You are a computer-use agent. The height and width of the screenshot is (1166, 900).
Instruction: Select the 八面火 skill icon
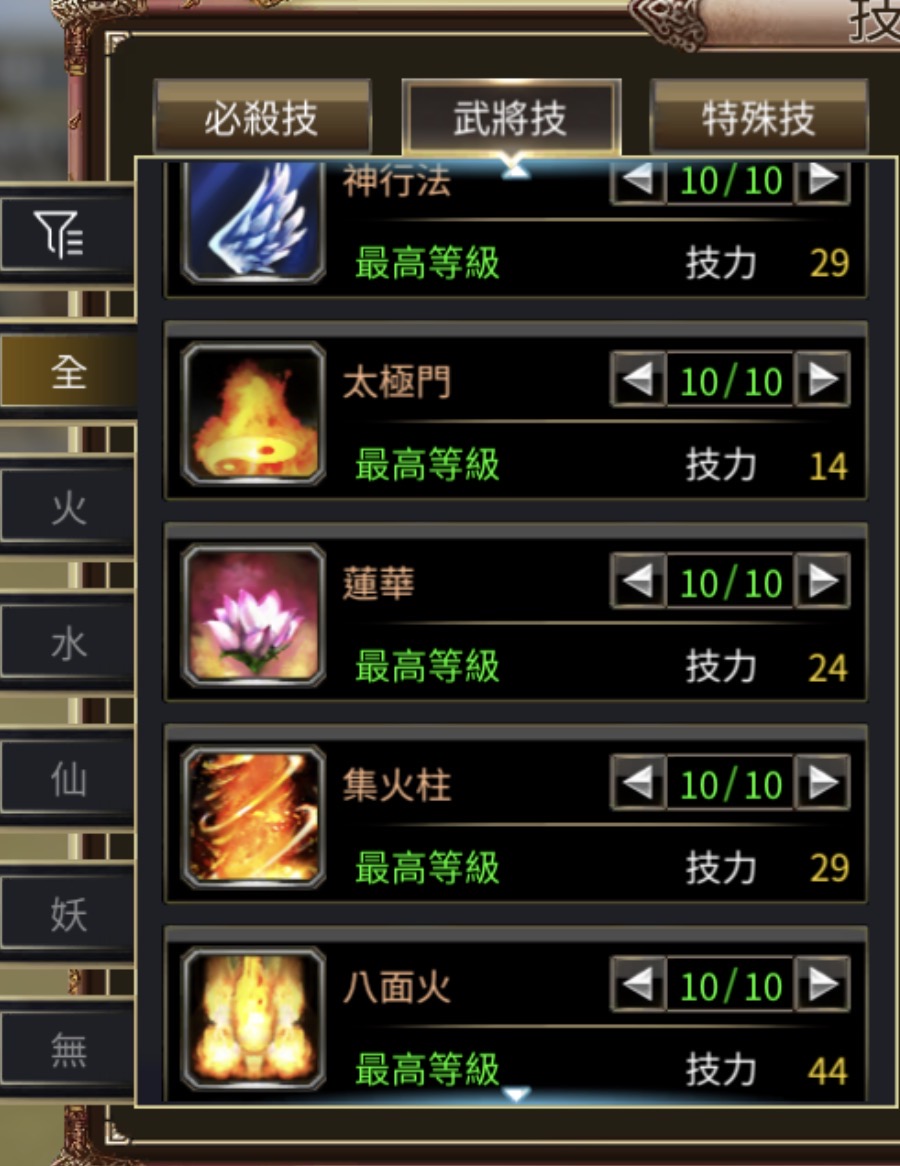[x=253, y=1019]
